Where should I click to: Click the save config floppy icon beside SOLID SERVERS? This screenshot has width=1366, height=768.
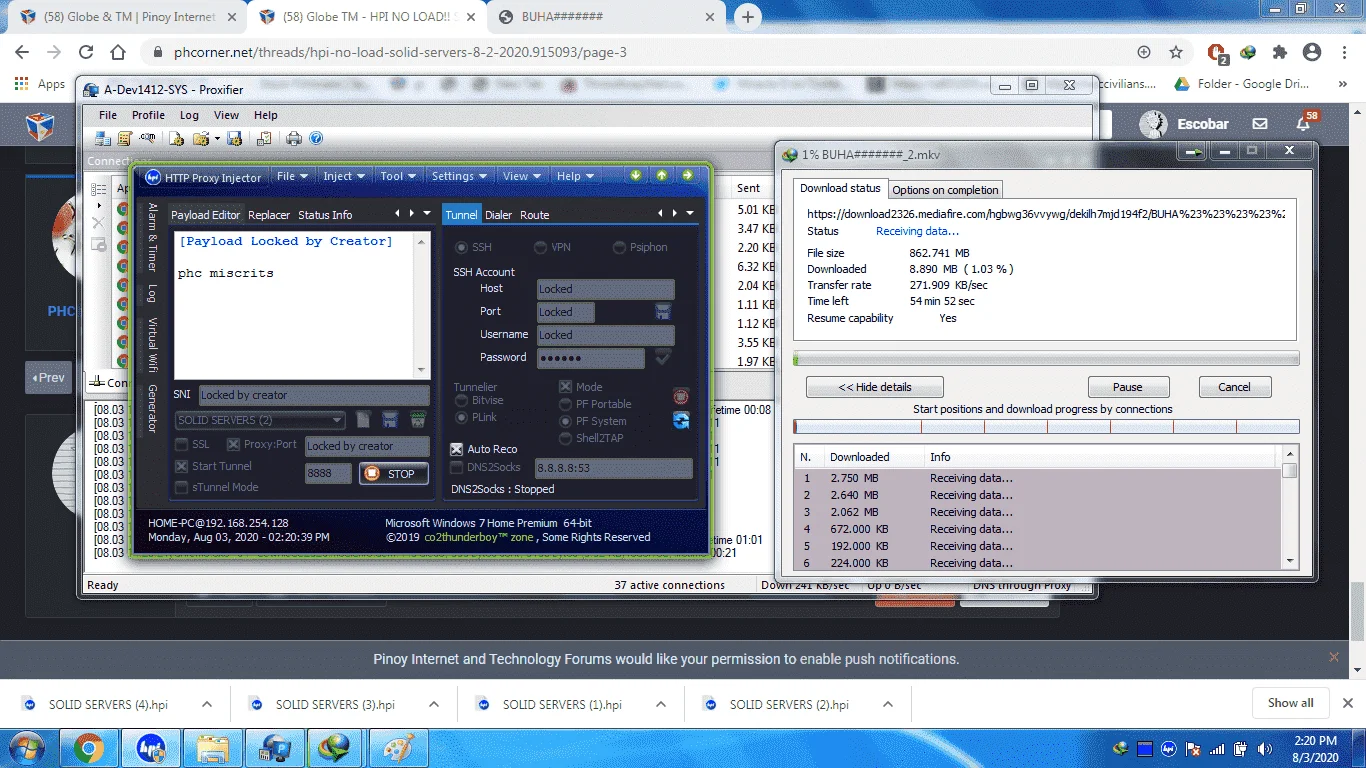click(390, 420)
